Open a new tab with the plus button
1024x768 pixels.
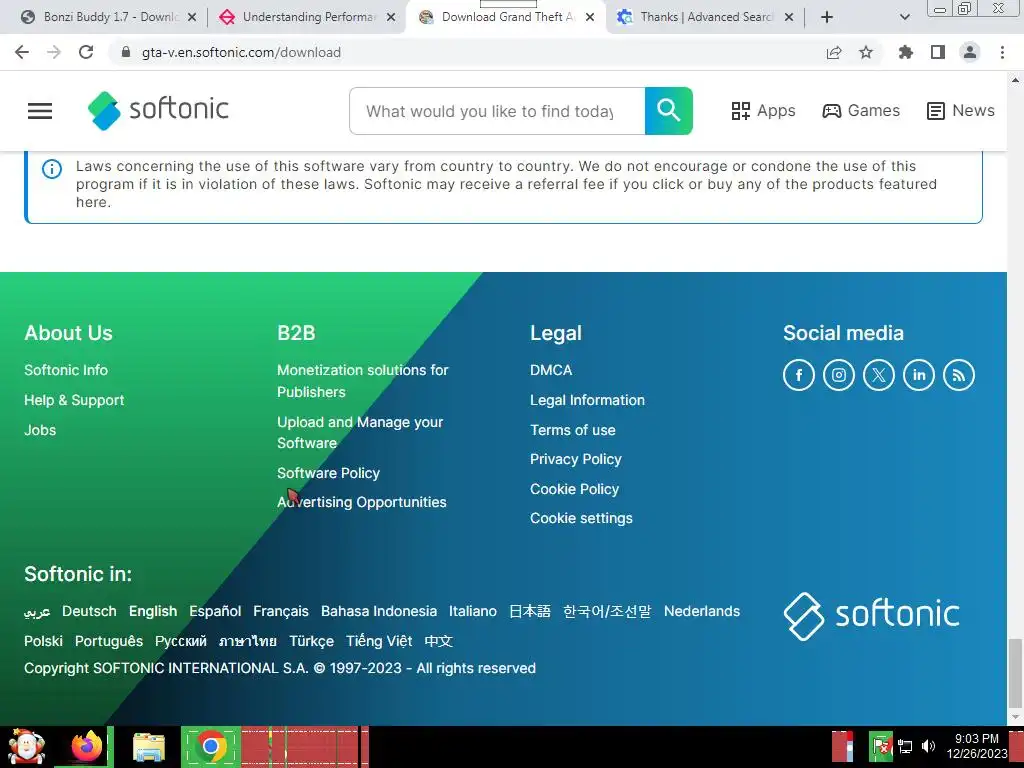[827, 17]
